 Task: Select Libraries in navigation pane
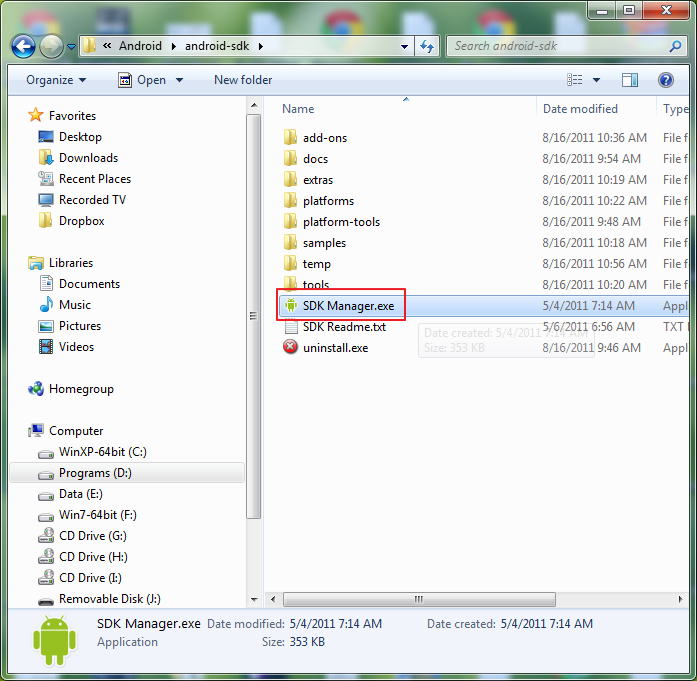[71, 263]
